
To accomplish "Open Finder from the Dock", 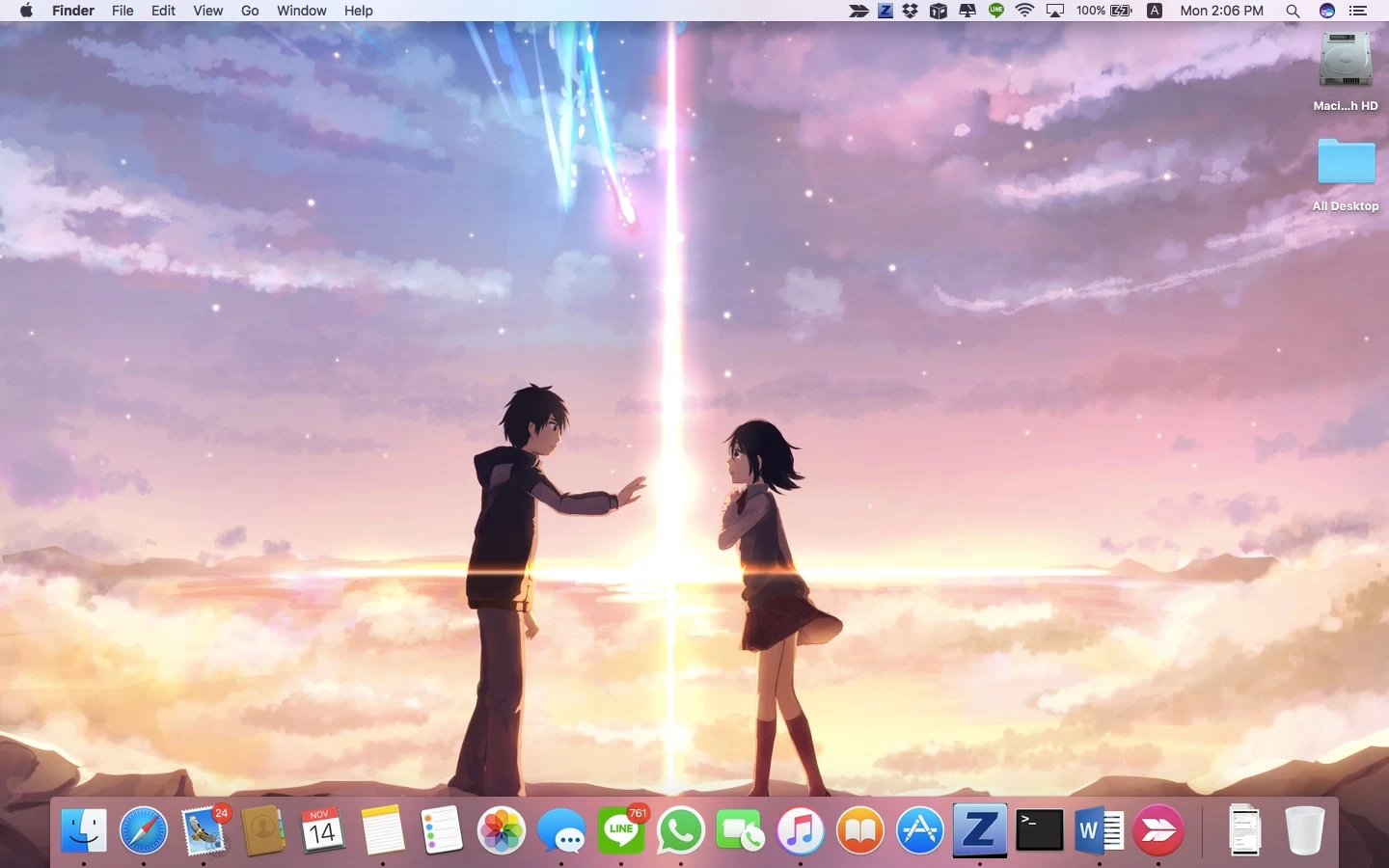I will [x=84, y=830].
